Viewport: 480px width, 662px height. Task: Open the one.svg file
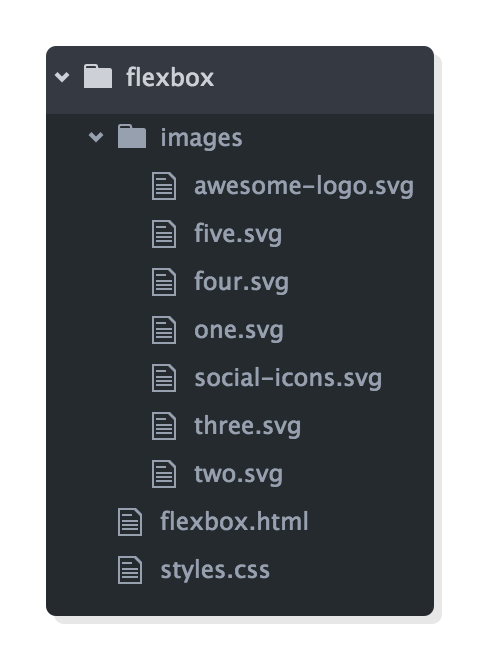[239, 330]
